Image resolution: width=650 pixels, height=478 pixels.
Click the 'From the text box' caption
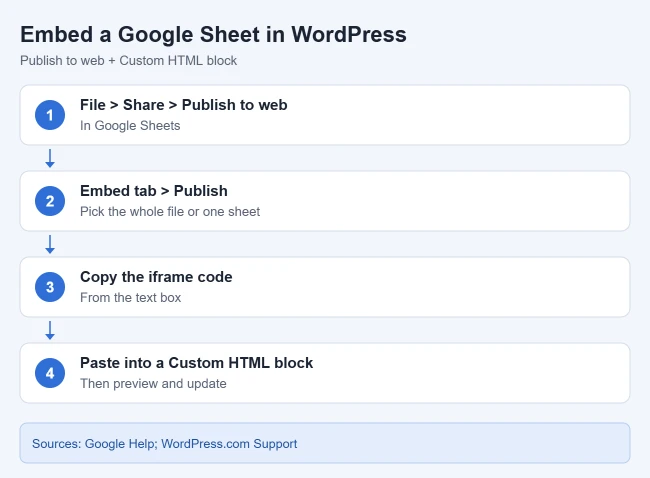tap(131, 298)
